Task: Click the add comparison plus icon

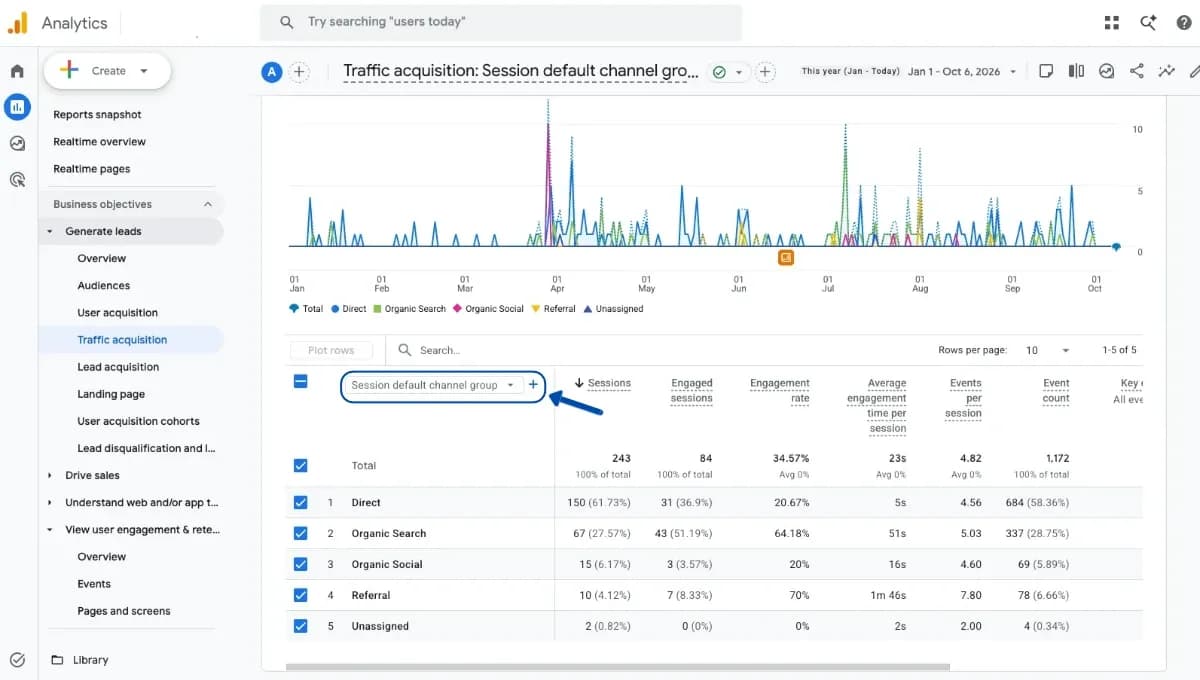Action: coord(299,72)
